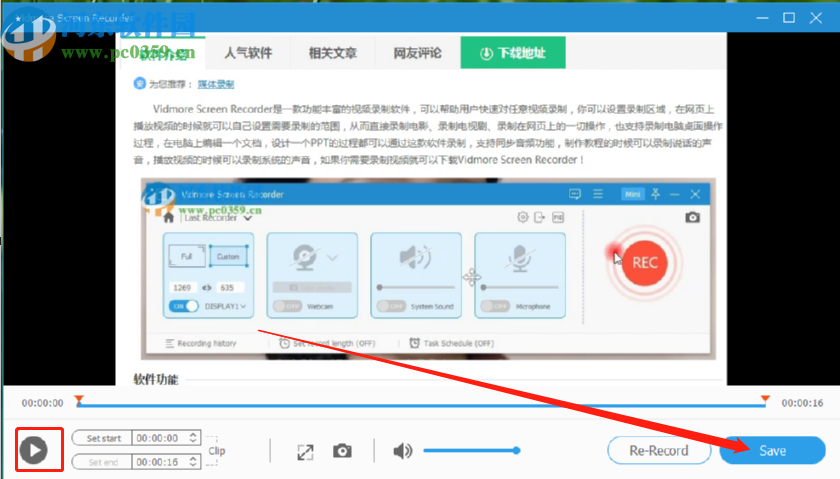Click the screenshot camera icon above REC

tap(692, 217)
